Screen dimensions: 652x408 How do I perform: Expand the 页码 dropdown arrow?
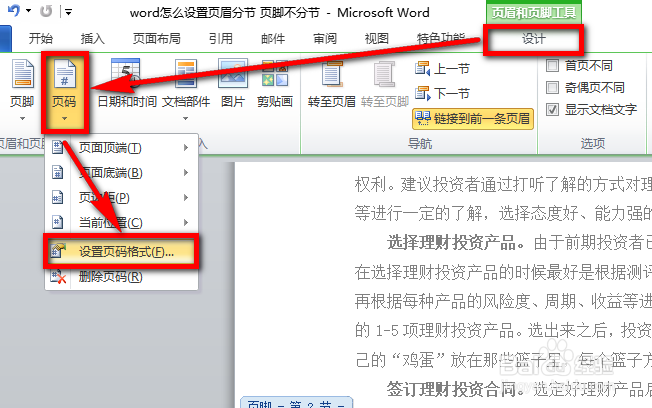(64, 119)
